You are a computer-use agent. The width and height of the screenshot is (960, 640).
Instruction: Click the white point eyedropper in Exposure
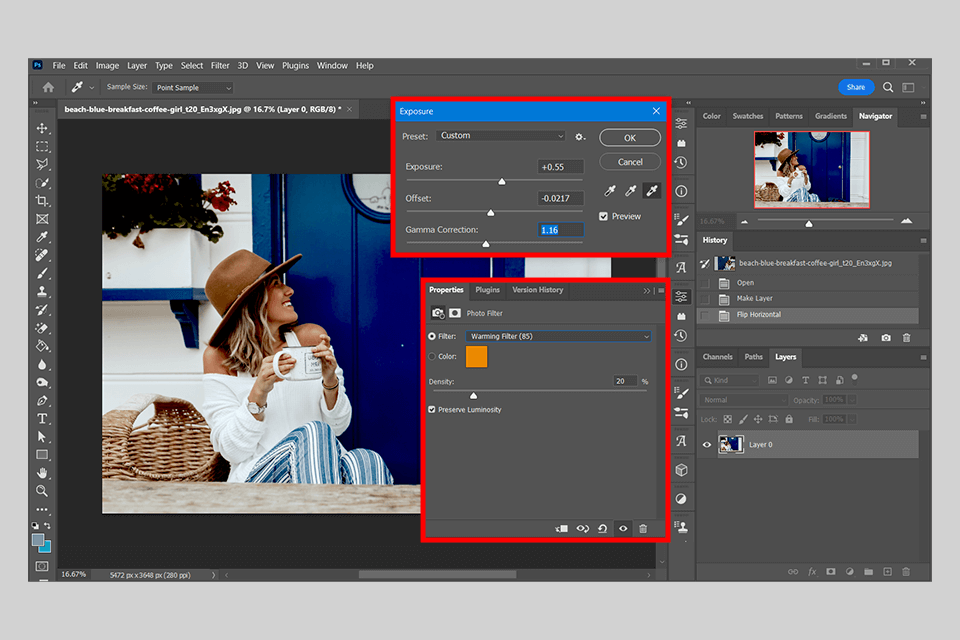[651, 191]
